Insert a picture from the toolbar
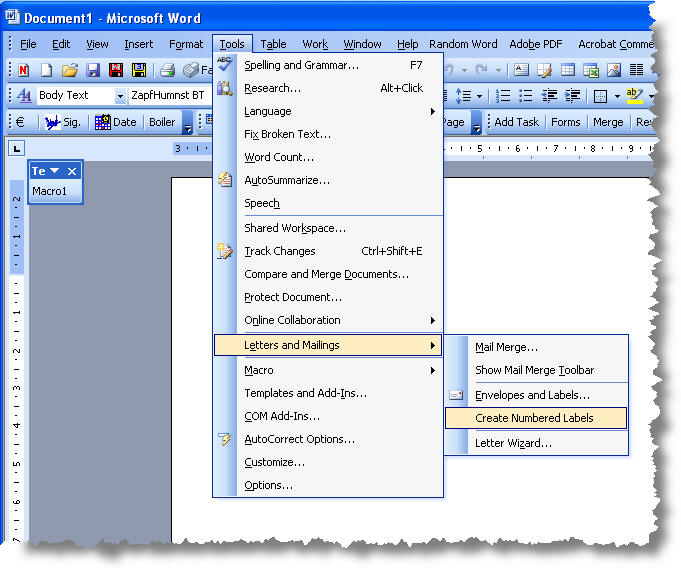Screen dimensions: 681x568 tap(614, 70)
